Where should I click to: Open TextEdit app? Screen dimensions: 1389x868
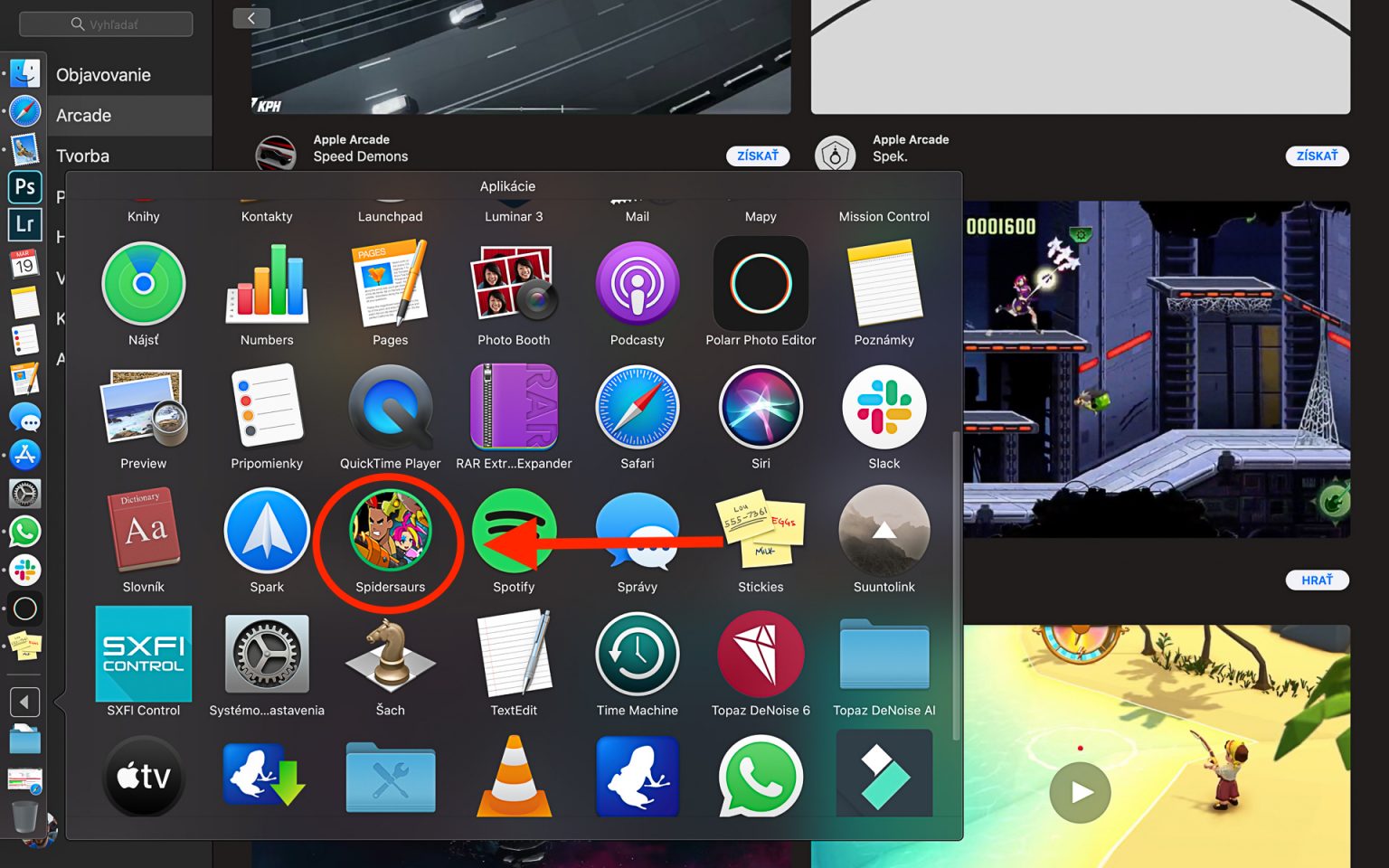(514, 655)
